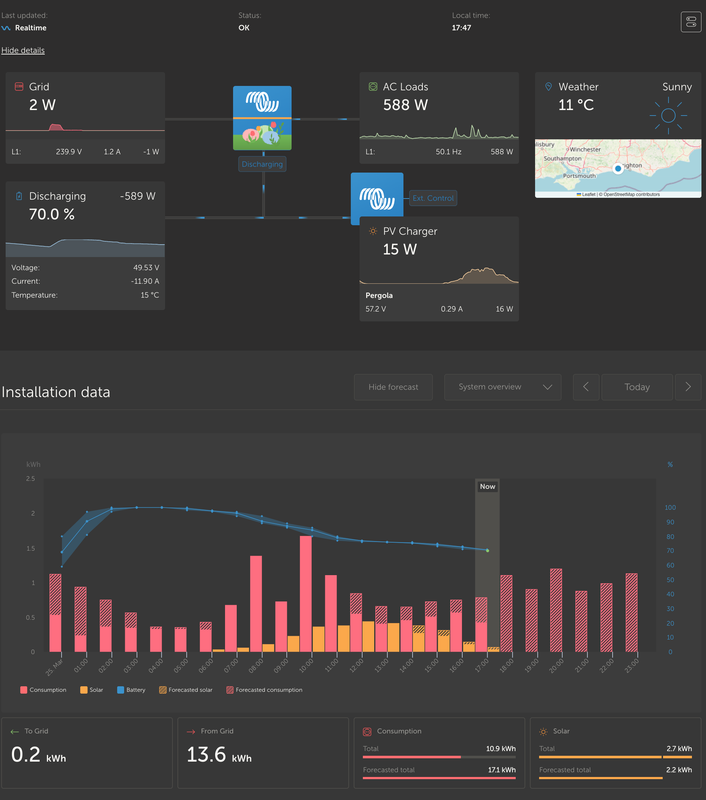Toggle the Forecasted solar legend series
The height and width of the screenshot is (800, 706).
tap(186, 690)
